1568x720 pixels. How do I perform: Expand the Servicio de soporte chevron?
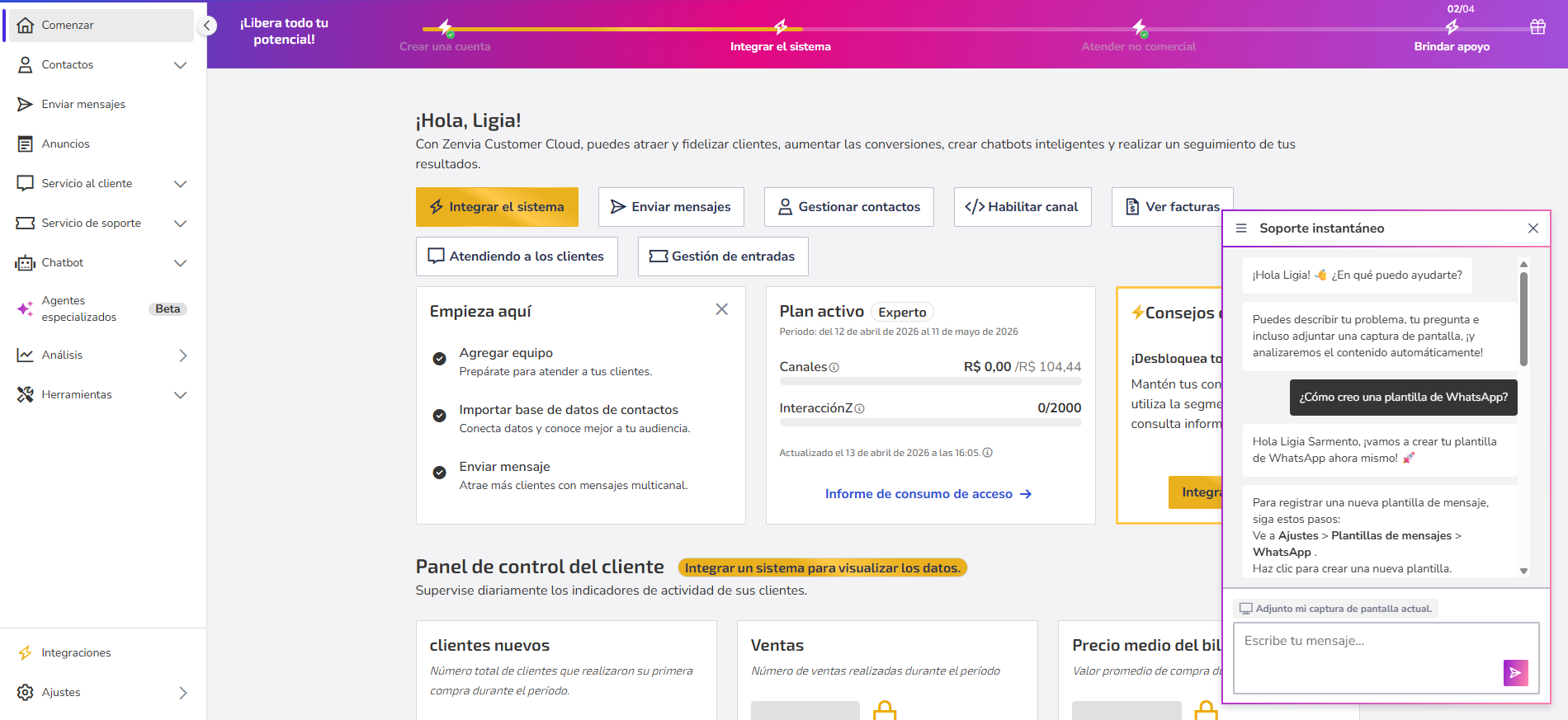181,224
